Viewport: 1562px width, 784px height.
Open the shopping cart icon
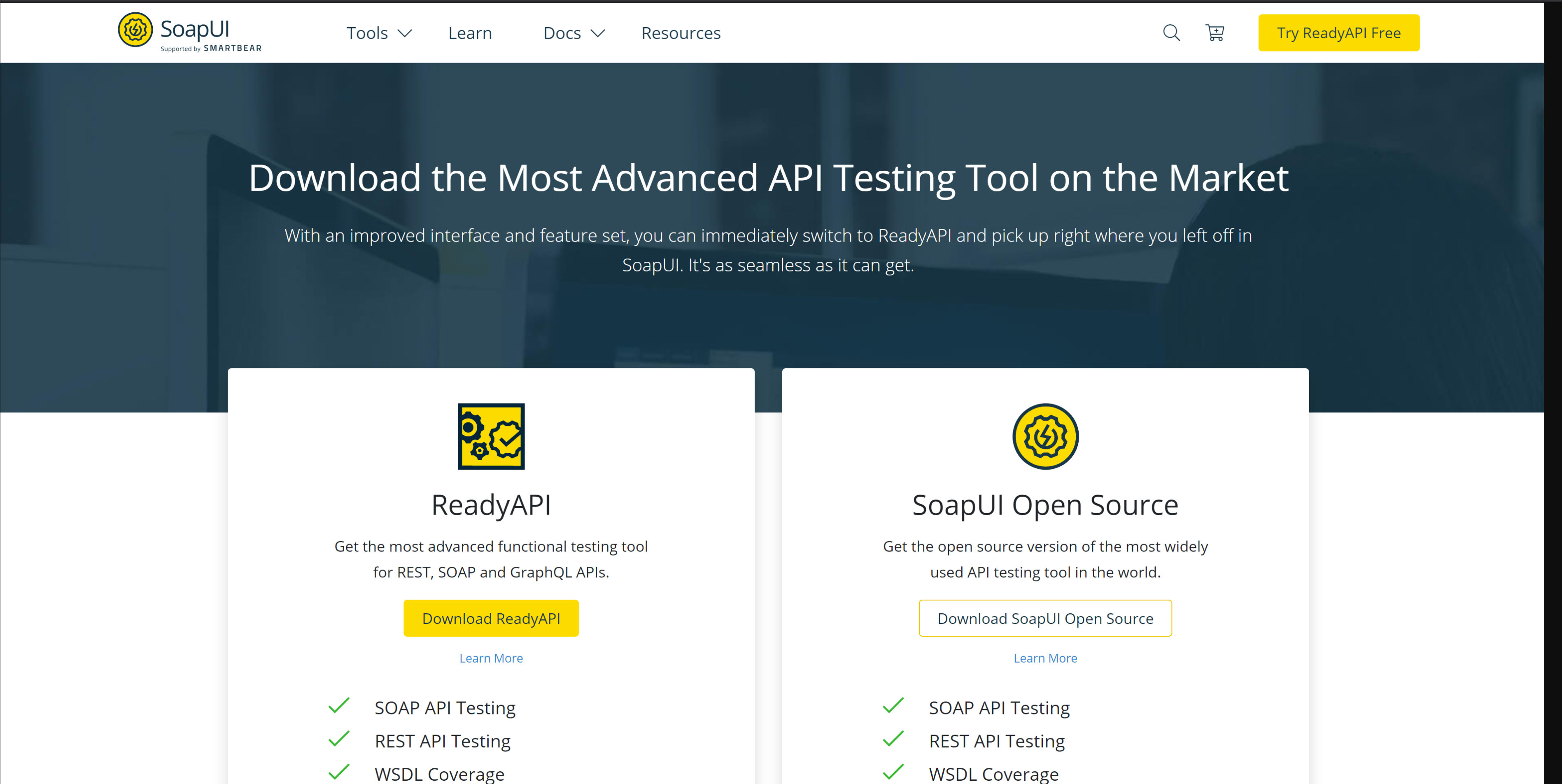[1215, 33]
